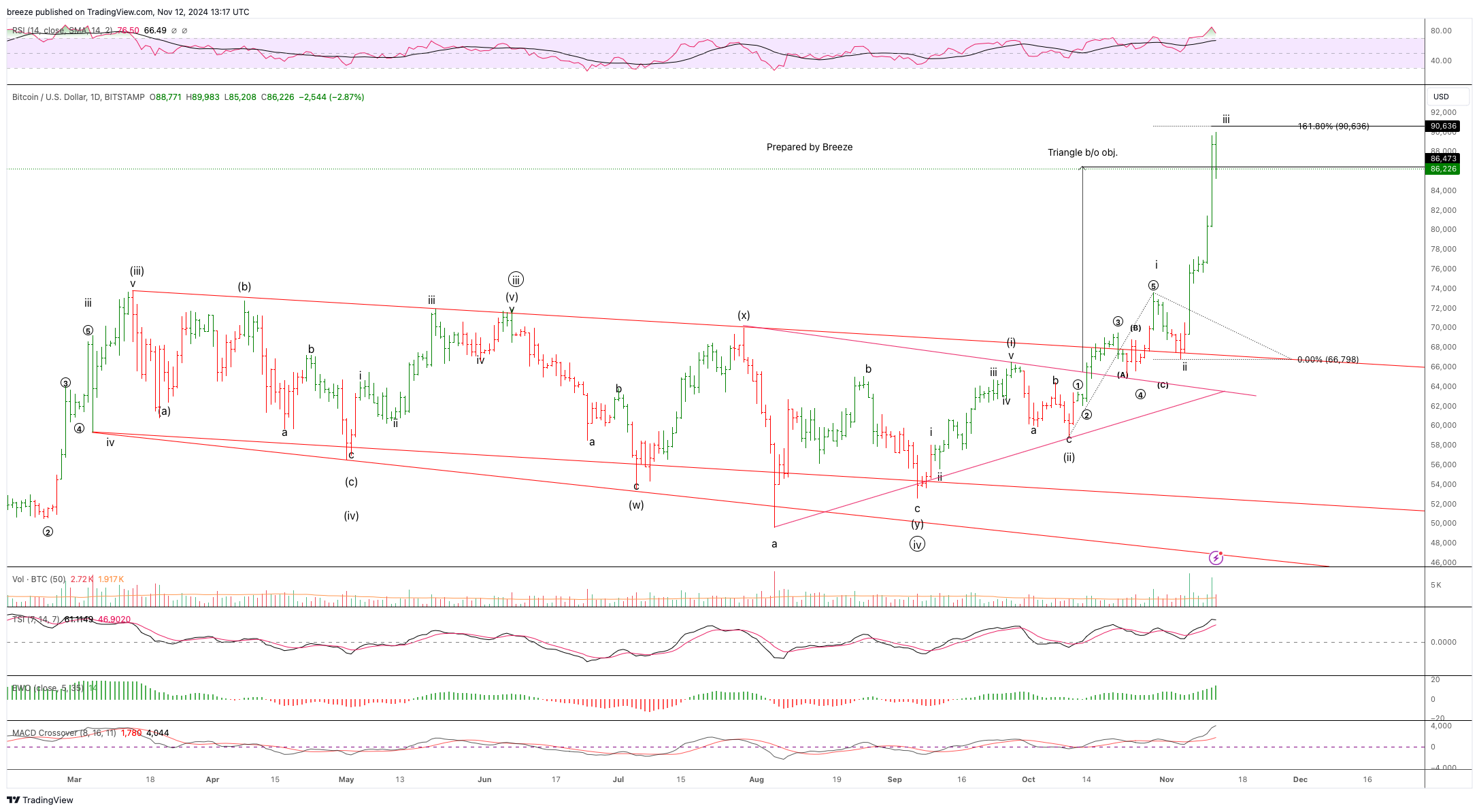The image size is (1479, 812).
Task: Click the circled 4 label near the (C) annotation
Action: [1141, 394]
